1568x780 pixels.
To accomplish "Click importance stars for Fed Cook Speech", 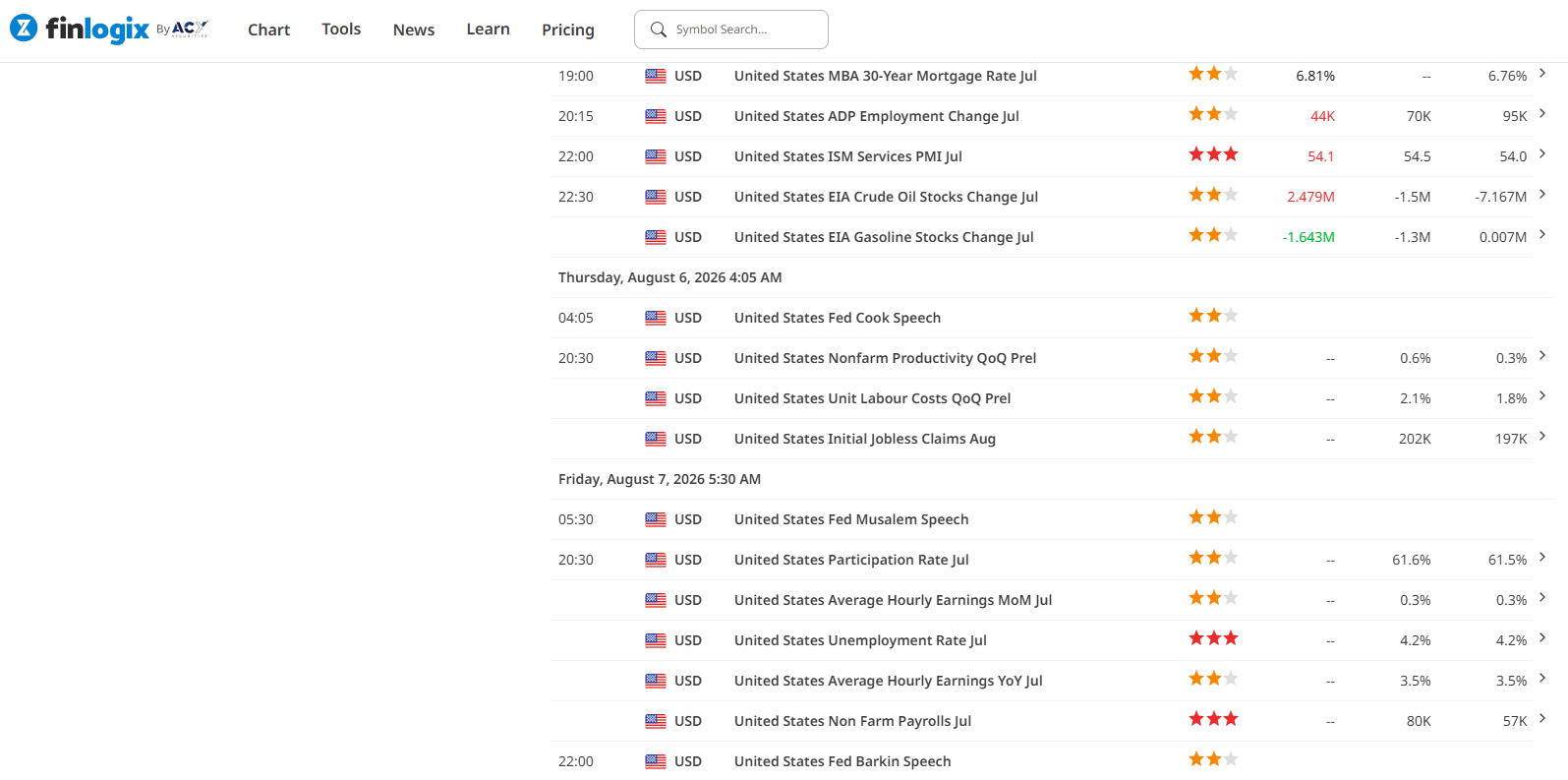I will tap(1214, 316).
